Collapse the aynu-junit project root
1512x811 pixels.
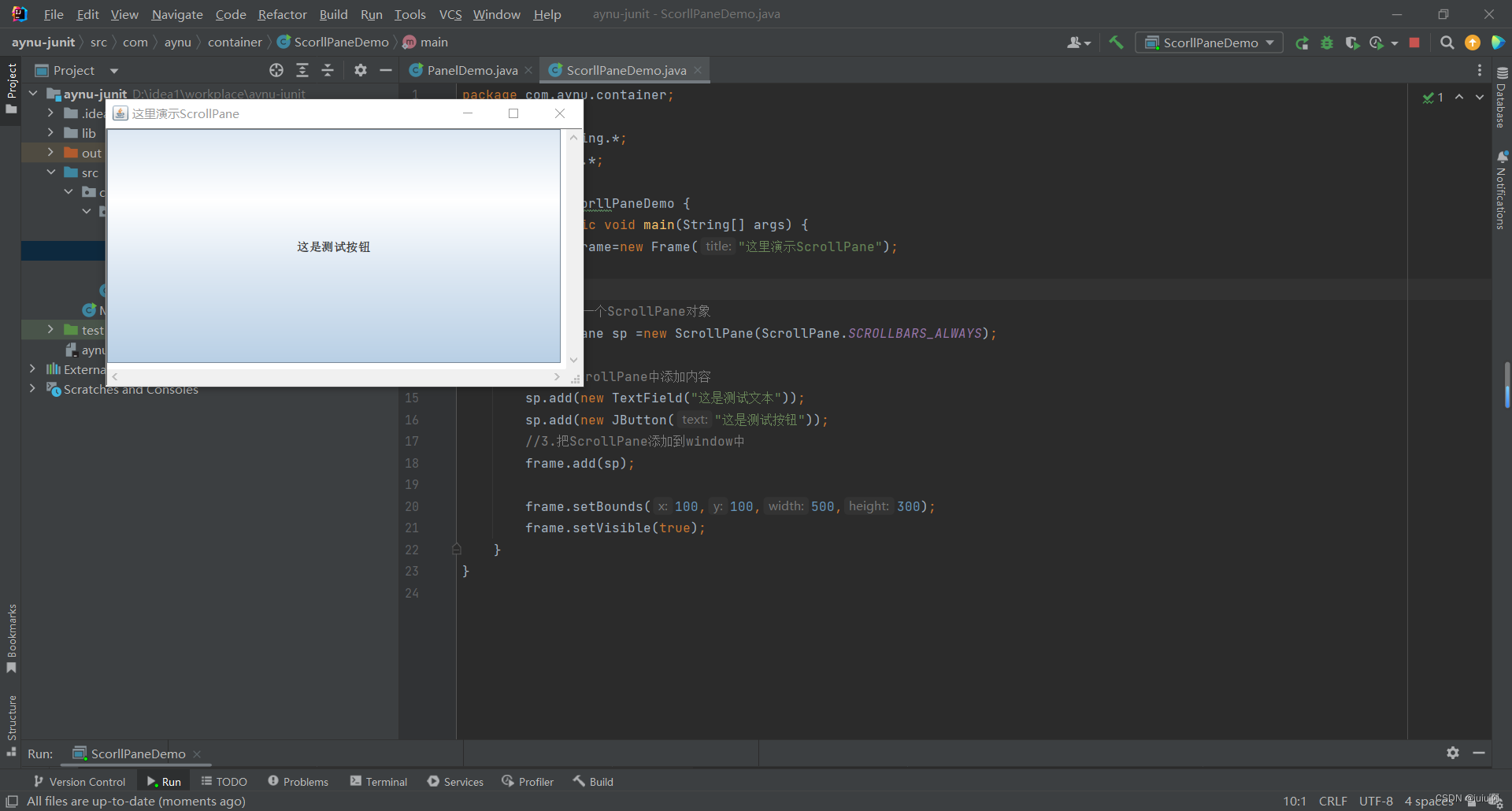(33, 94)
